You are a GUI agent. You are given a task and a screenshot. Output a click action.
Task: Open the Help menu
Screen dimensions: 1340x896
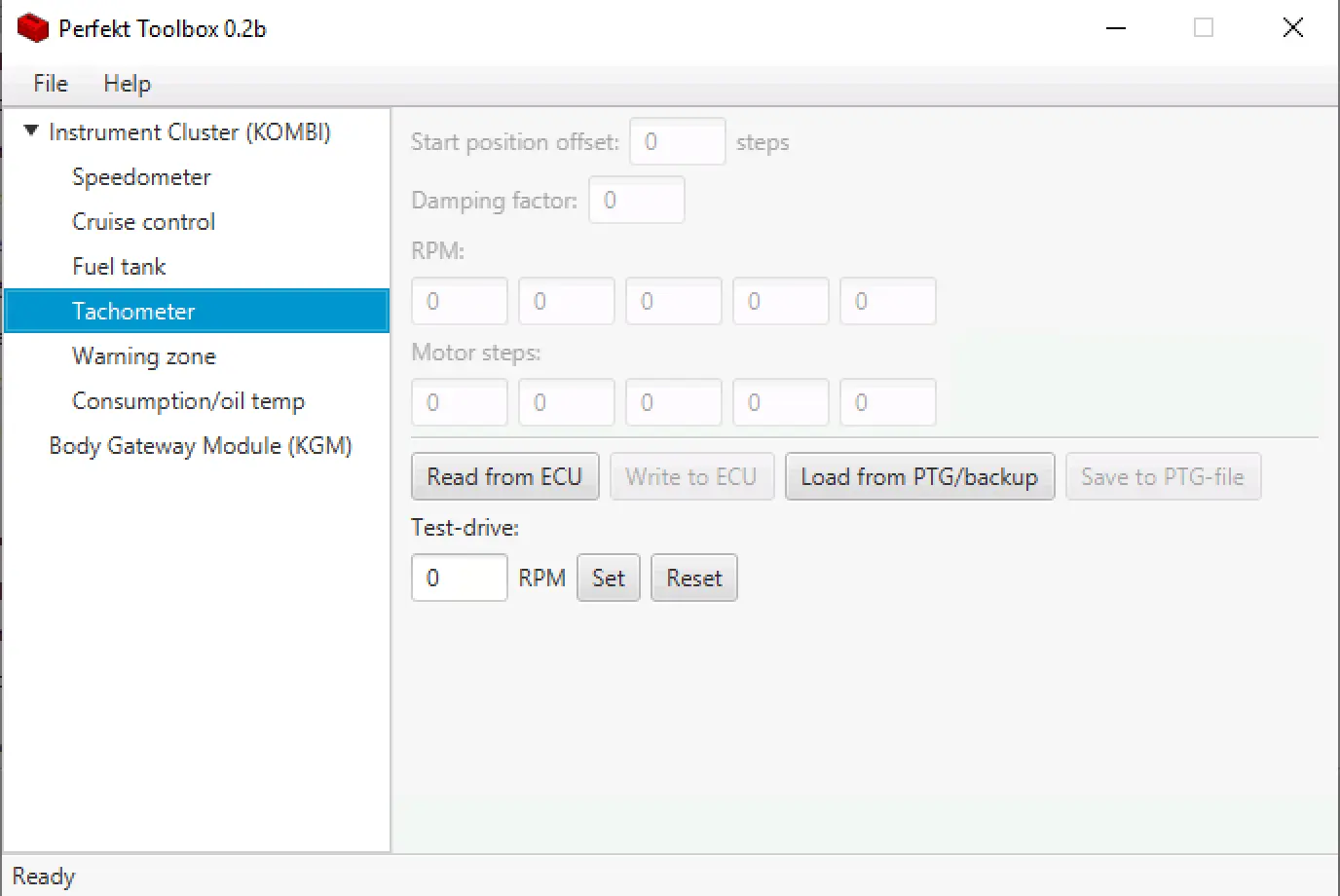(127, 84)
